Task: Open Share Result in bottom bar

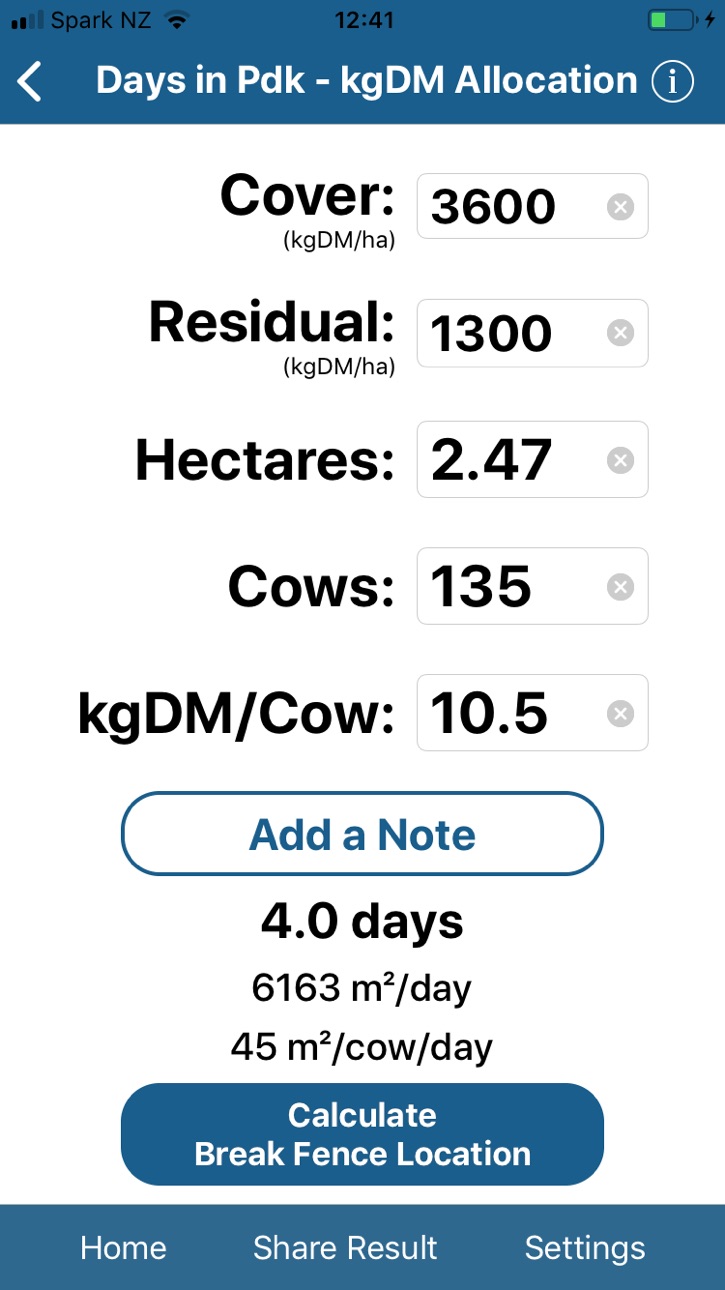Action: pos(345,1248)
